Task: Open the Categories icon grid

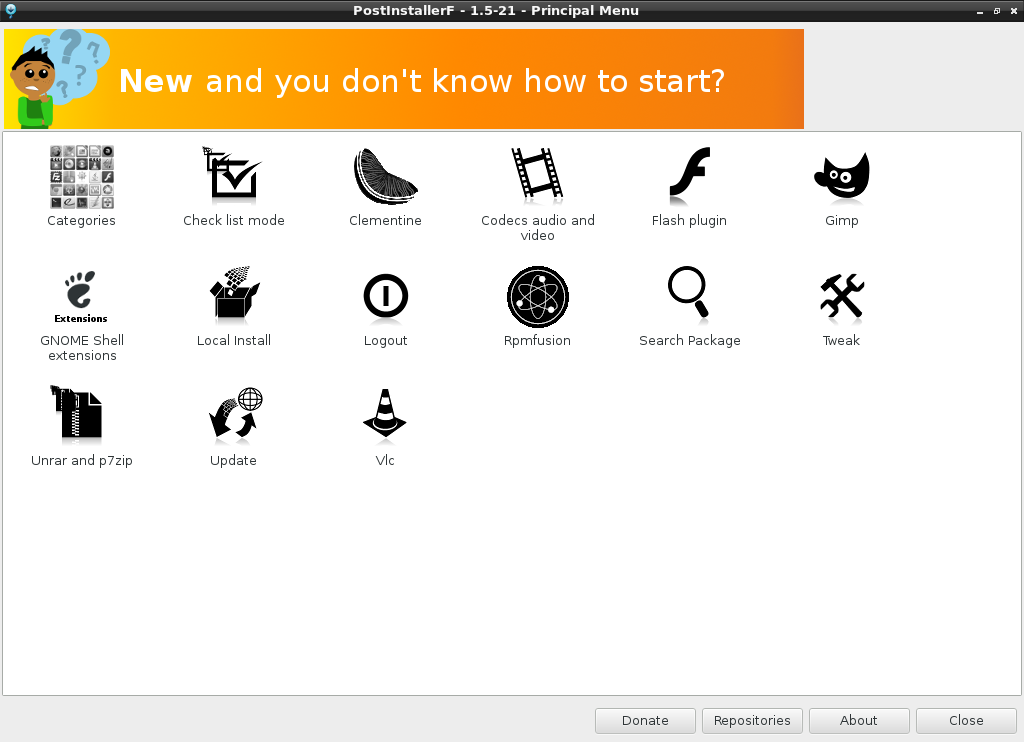Action: [x=82, y=177]
